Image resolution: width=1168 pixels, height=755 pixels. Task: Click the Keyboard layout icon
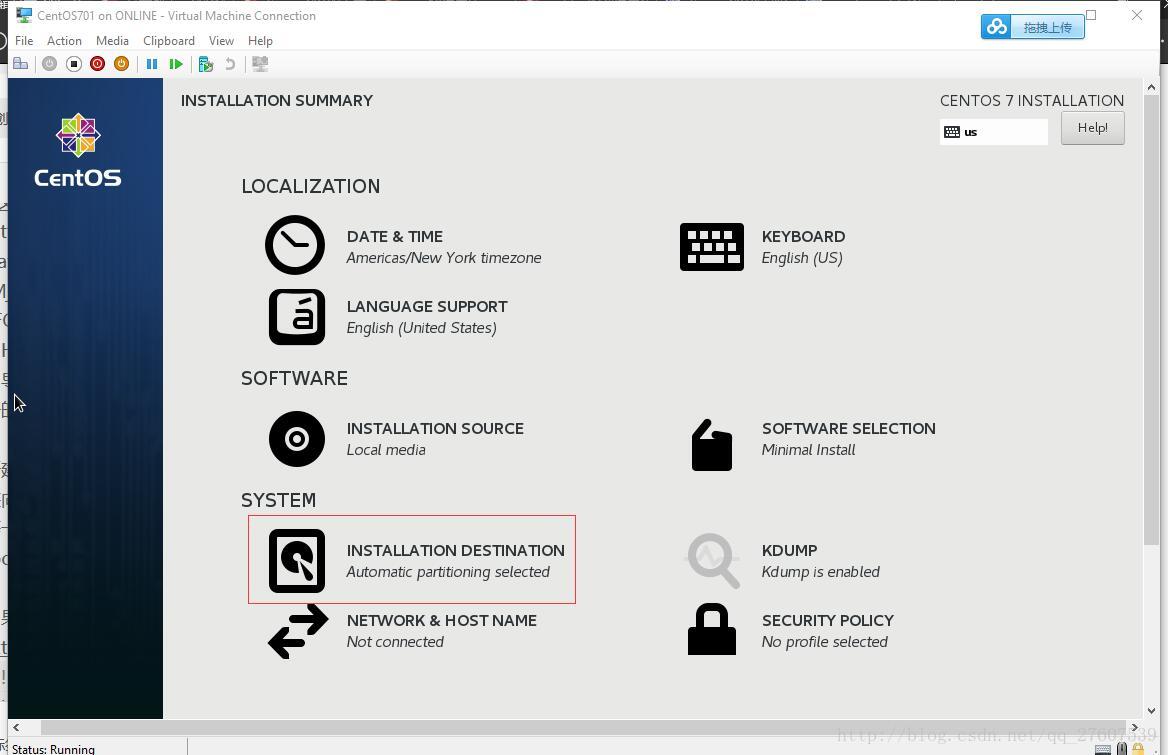tap(711, 246)
